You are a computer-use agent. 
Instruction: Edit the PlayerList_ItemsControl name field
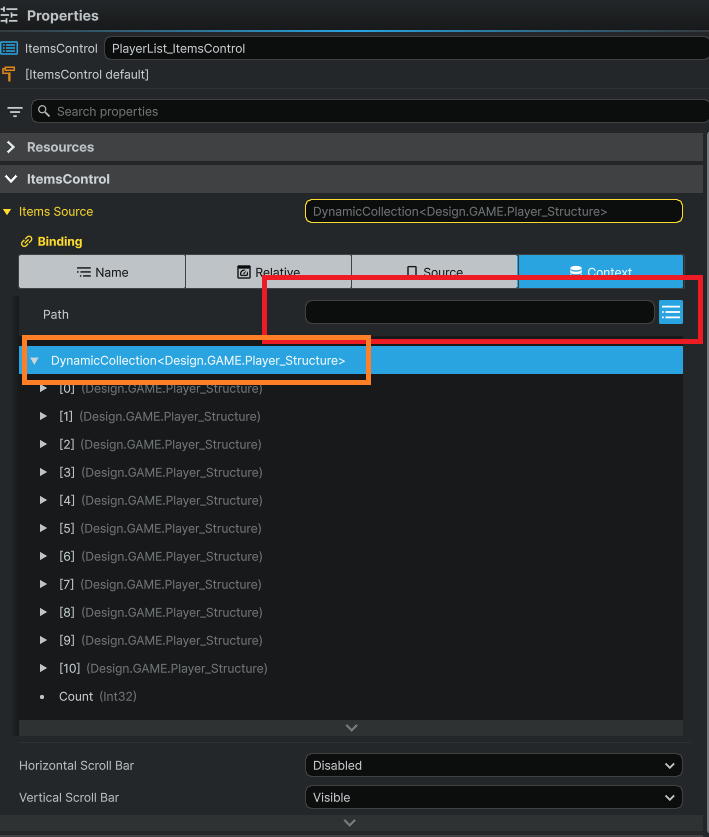pos(406,49)
